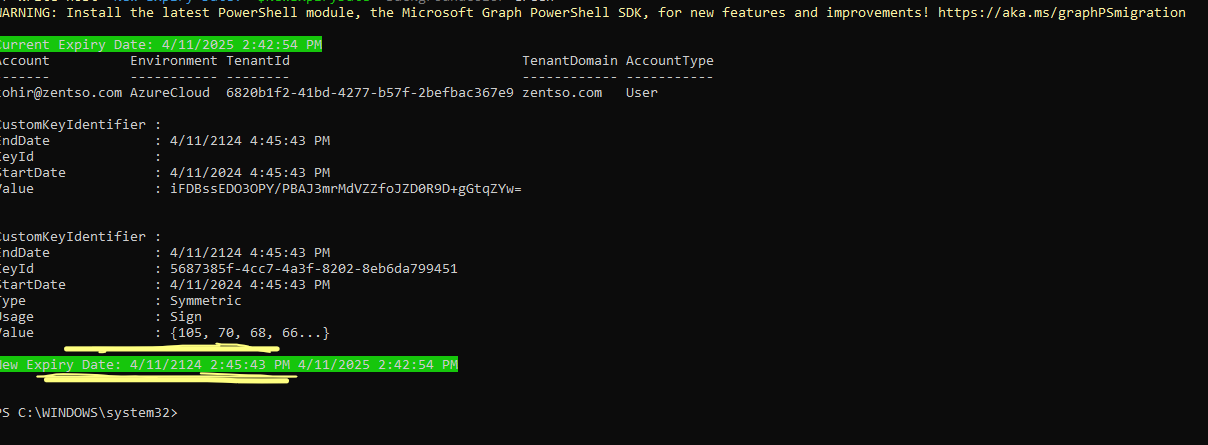Click the Symmetric type value
Screen dimensions: 1208x445
206,300
